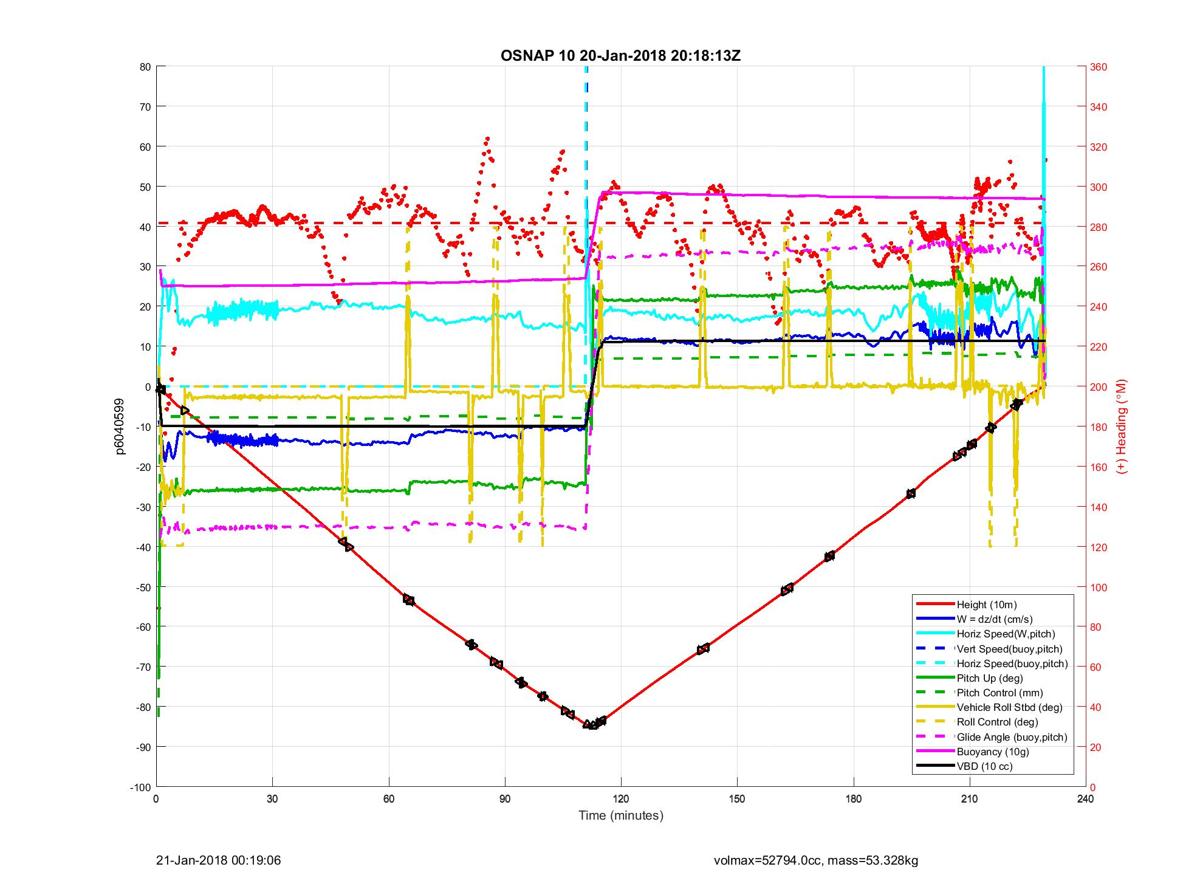Select x-axis tick label "150"
Screen dimensions: 1200x885
click(x=736, y=800)
